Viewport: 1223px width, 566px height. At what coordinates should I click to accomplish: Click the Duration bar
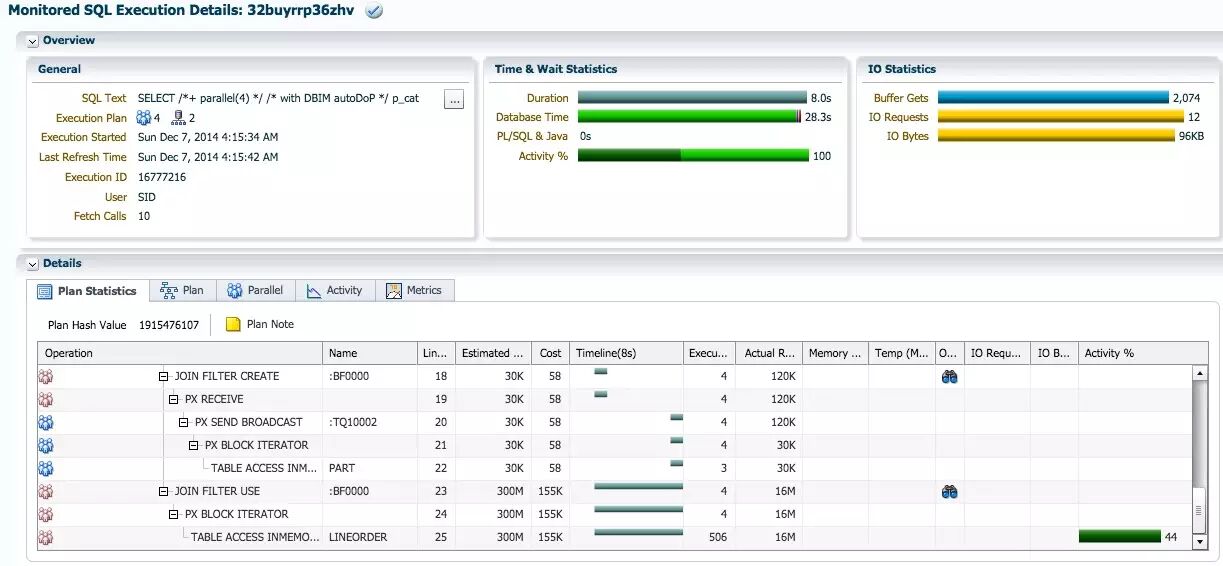[692, 98]
